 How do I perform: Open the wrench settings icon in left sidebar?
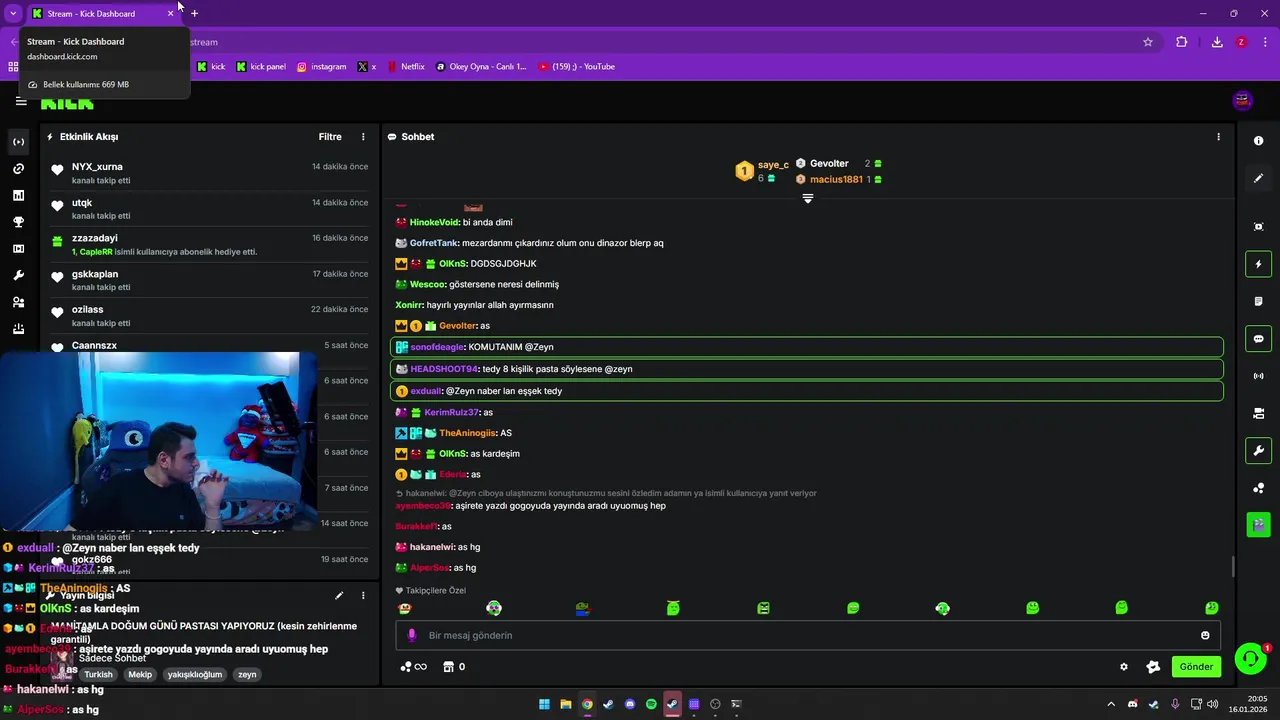pos(18,276)
